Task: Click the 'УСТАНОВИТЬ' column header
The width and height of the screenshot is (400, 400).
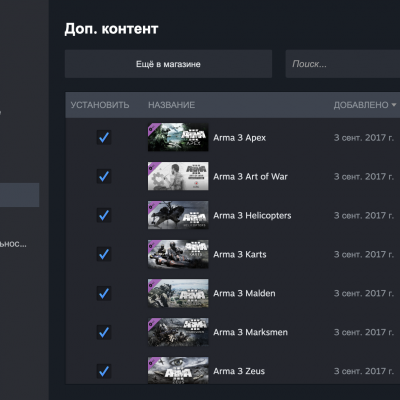Action: (100, 105)
